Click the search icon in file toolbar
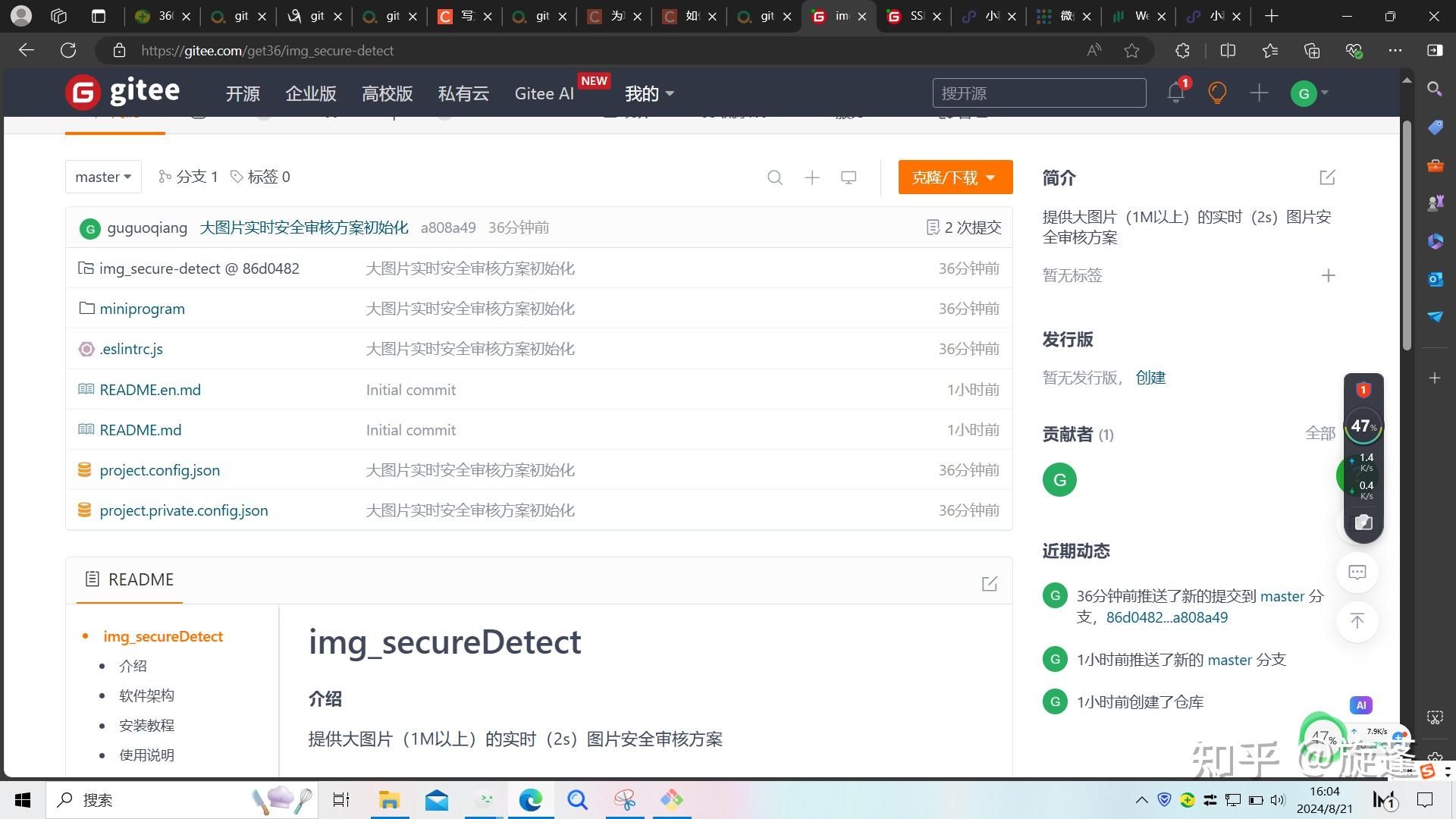The height and width of the screenshot is (819, 1456). point(774,177)
